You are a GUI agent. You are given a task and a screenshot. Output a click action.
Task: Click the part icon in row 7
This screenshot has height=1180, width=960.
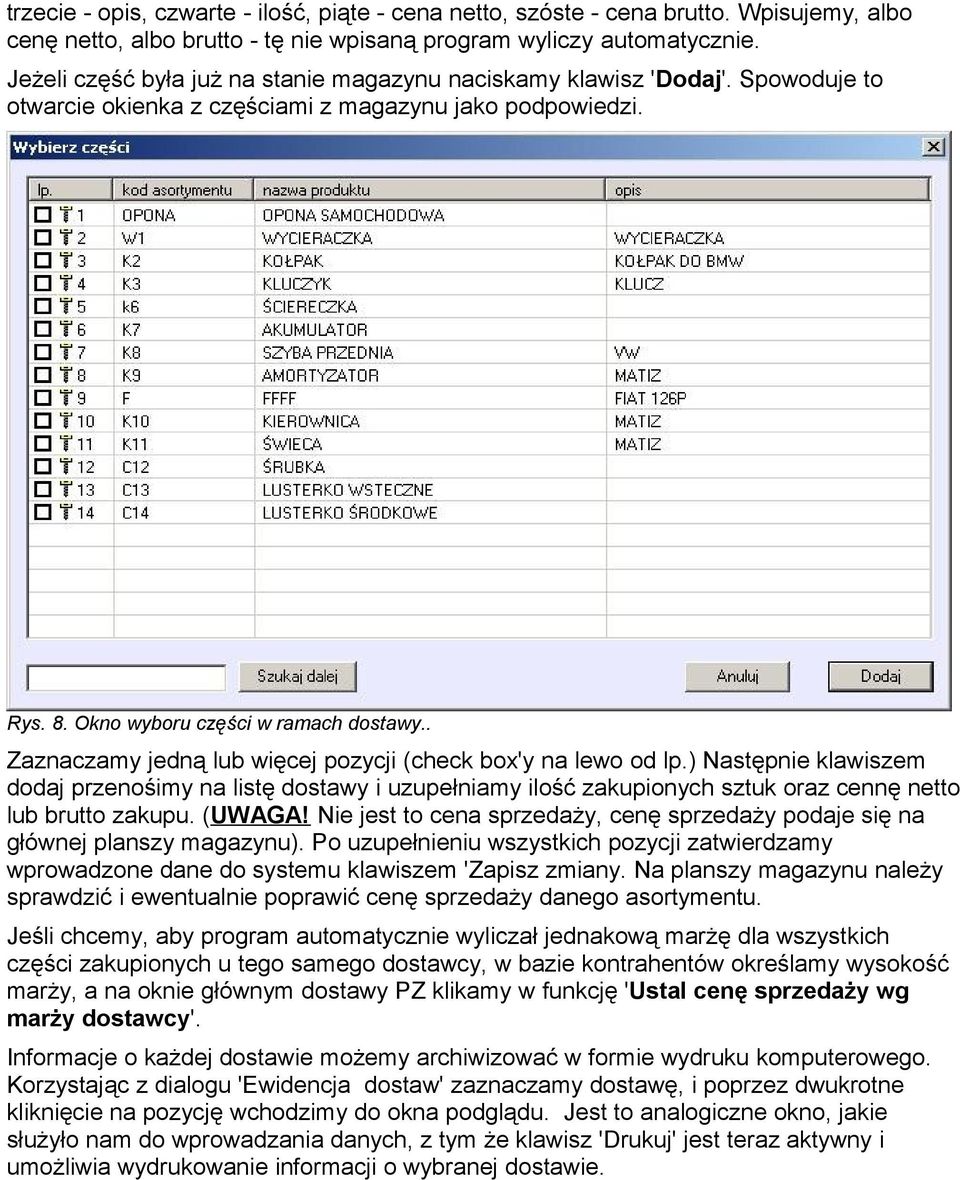point(66,352)
